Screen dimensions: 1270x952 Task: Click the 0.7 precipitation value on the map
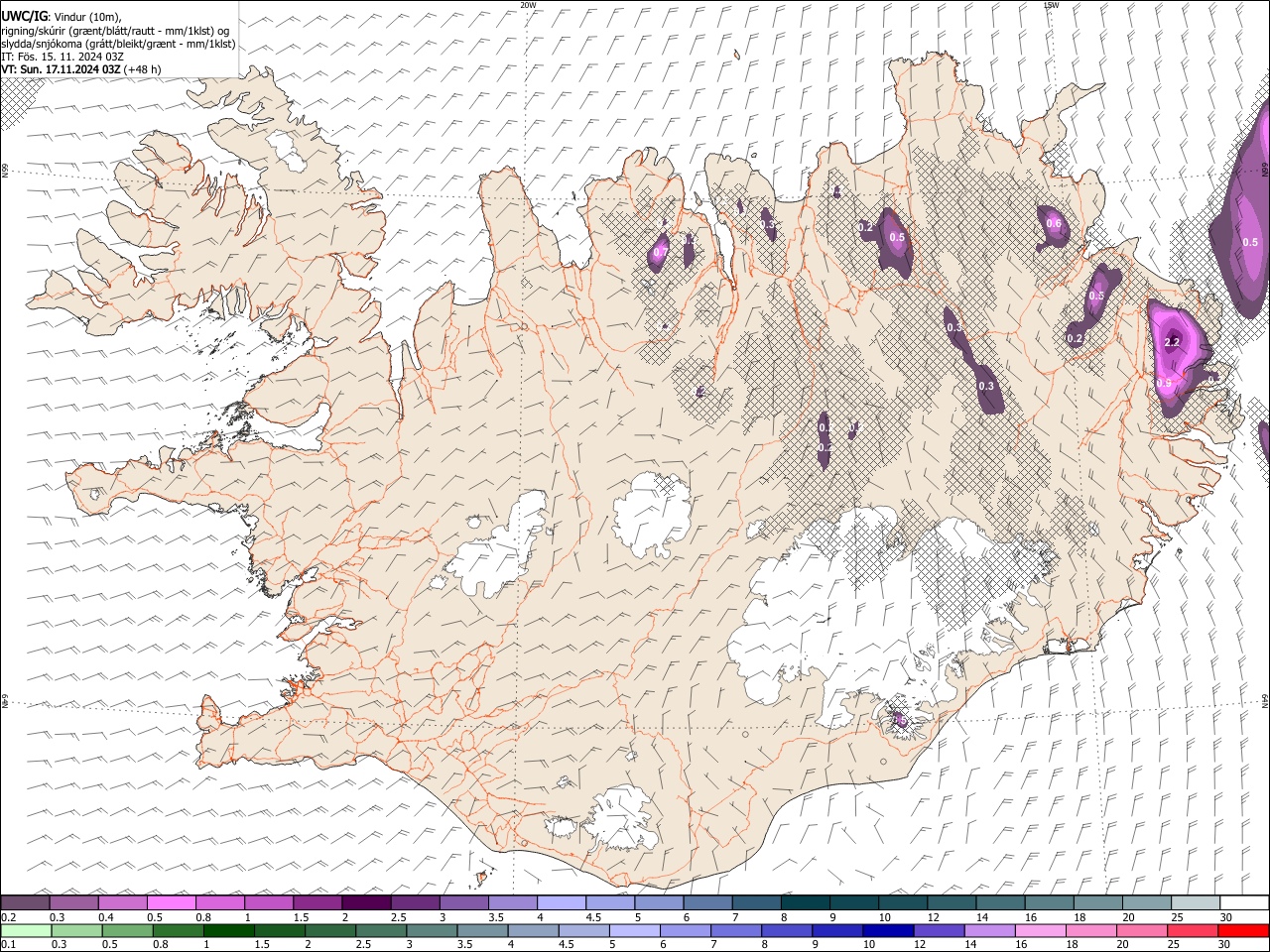(660, 253)
